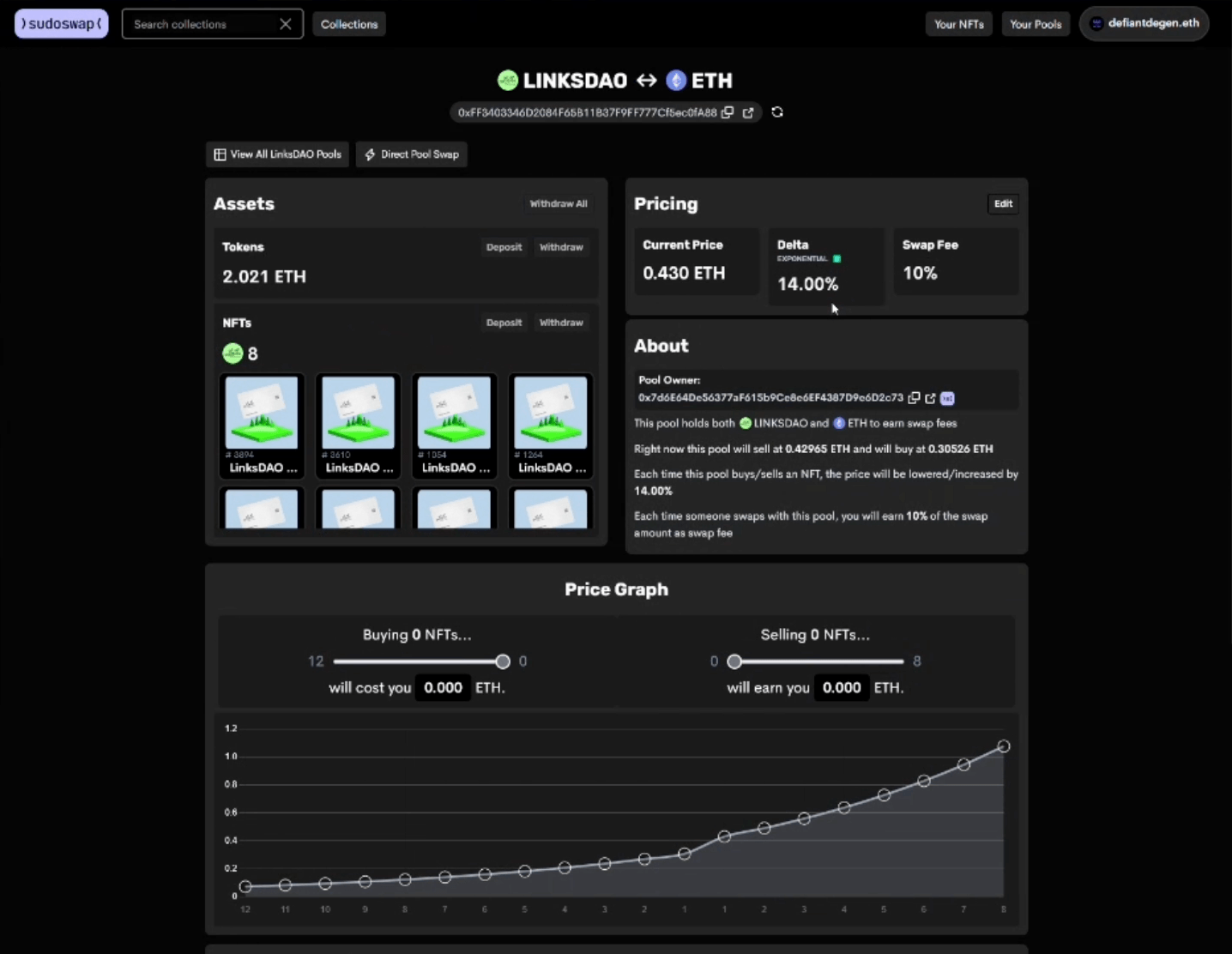Click the lightning icon on Direct Pool Swap
The width and height of the screenshot is (1232, 954).
point(370,154)
